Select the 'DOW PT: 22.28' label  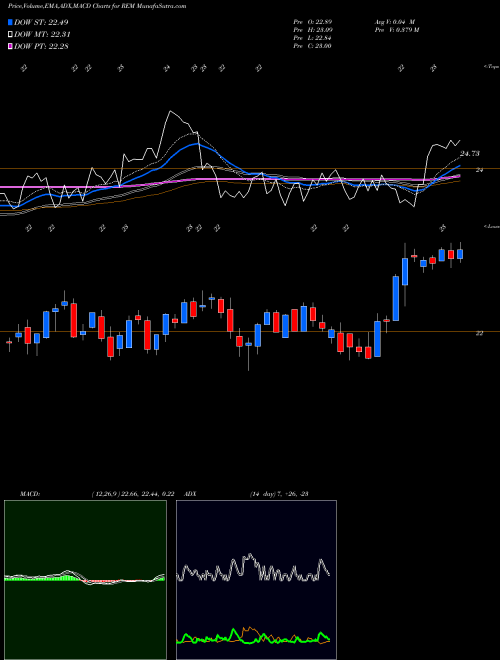point(41,46)
